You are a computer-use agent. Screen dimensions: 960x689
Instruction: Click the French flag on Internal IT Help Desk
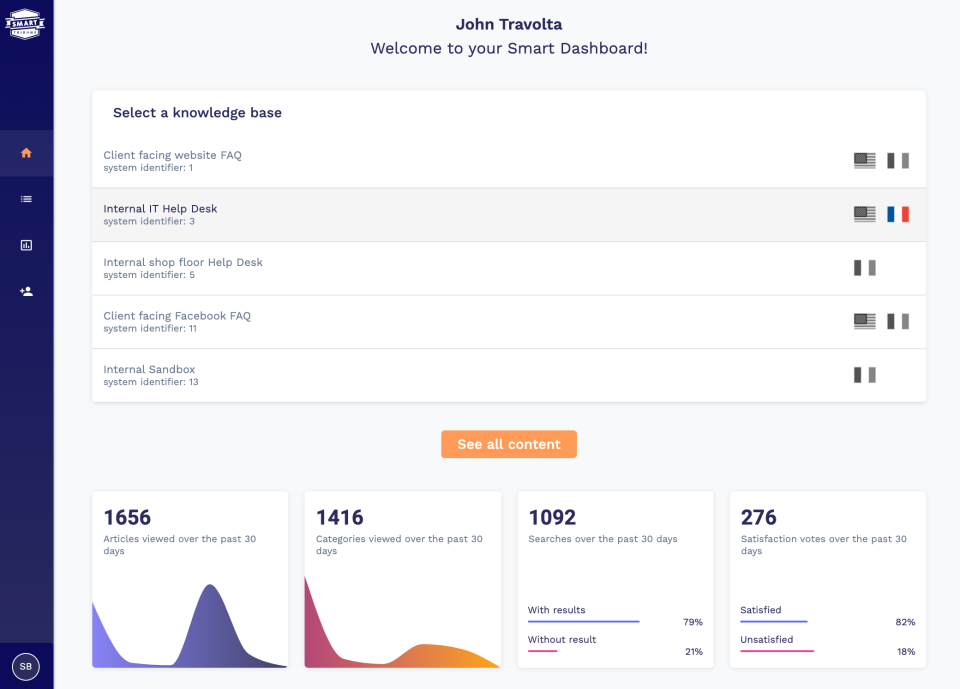click(898, 213)
